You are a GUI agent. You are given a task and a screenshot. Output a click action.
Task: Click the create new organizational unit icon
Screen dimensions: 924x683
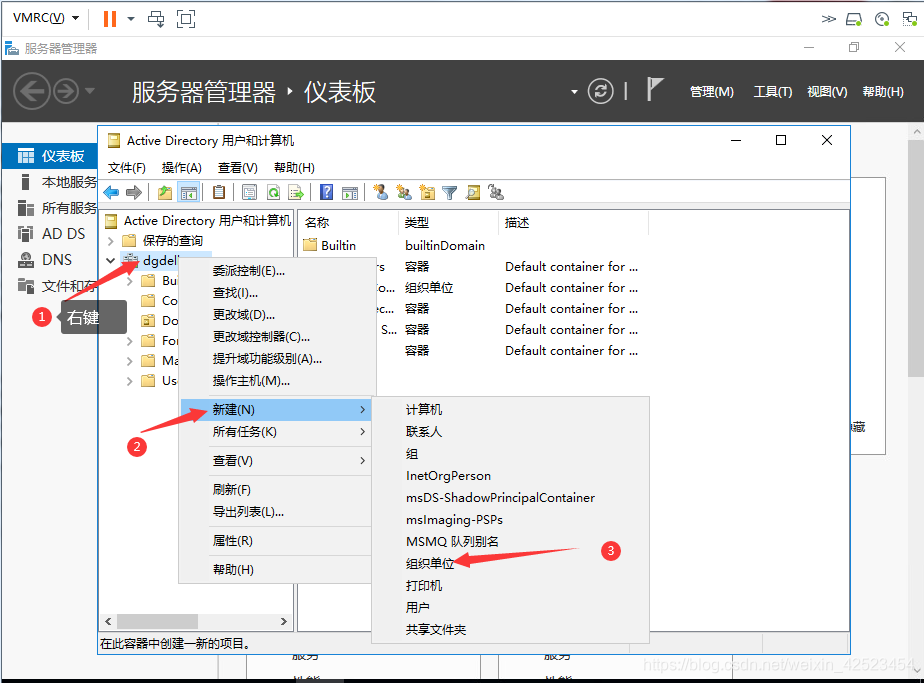click(x=427, y=193)
